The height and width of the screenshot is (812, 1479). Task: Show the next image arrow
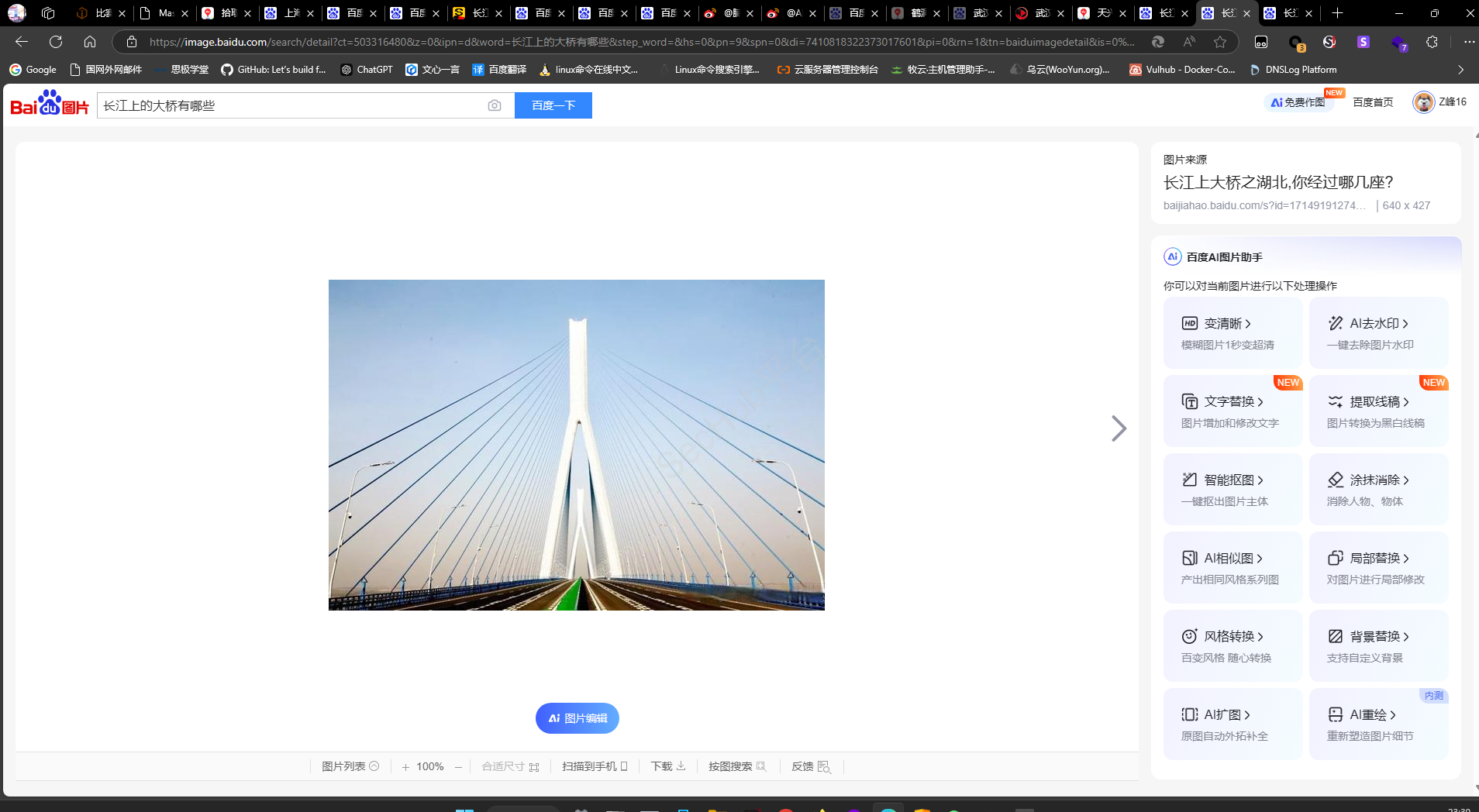(x=1119, y=428)
